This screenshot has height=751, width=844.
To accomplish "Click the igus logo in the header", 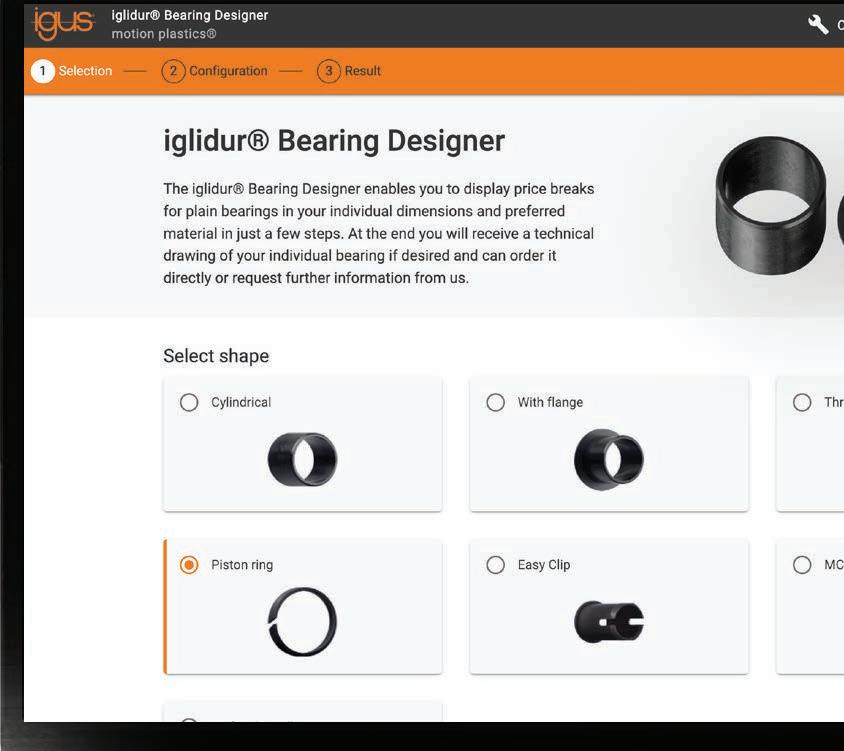I will point(64,24).
